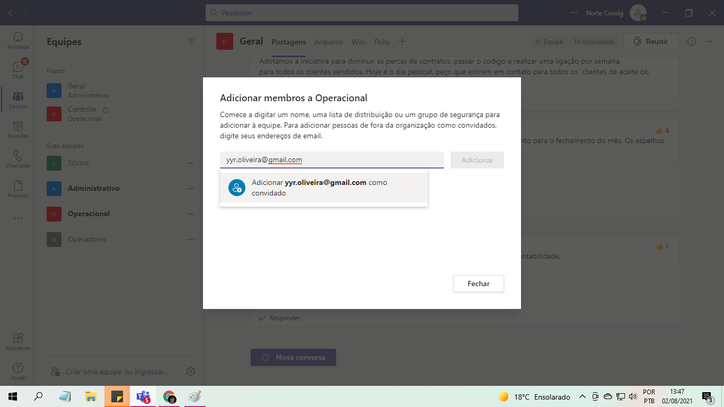Open more options for Operacional team
This screenshot has height=407, width=724.
click(191, 214)
